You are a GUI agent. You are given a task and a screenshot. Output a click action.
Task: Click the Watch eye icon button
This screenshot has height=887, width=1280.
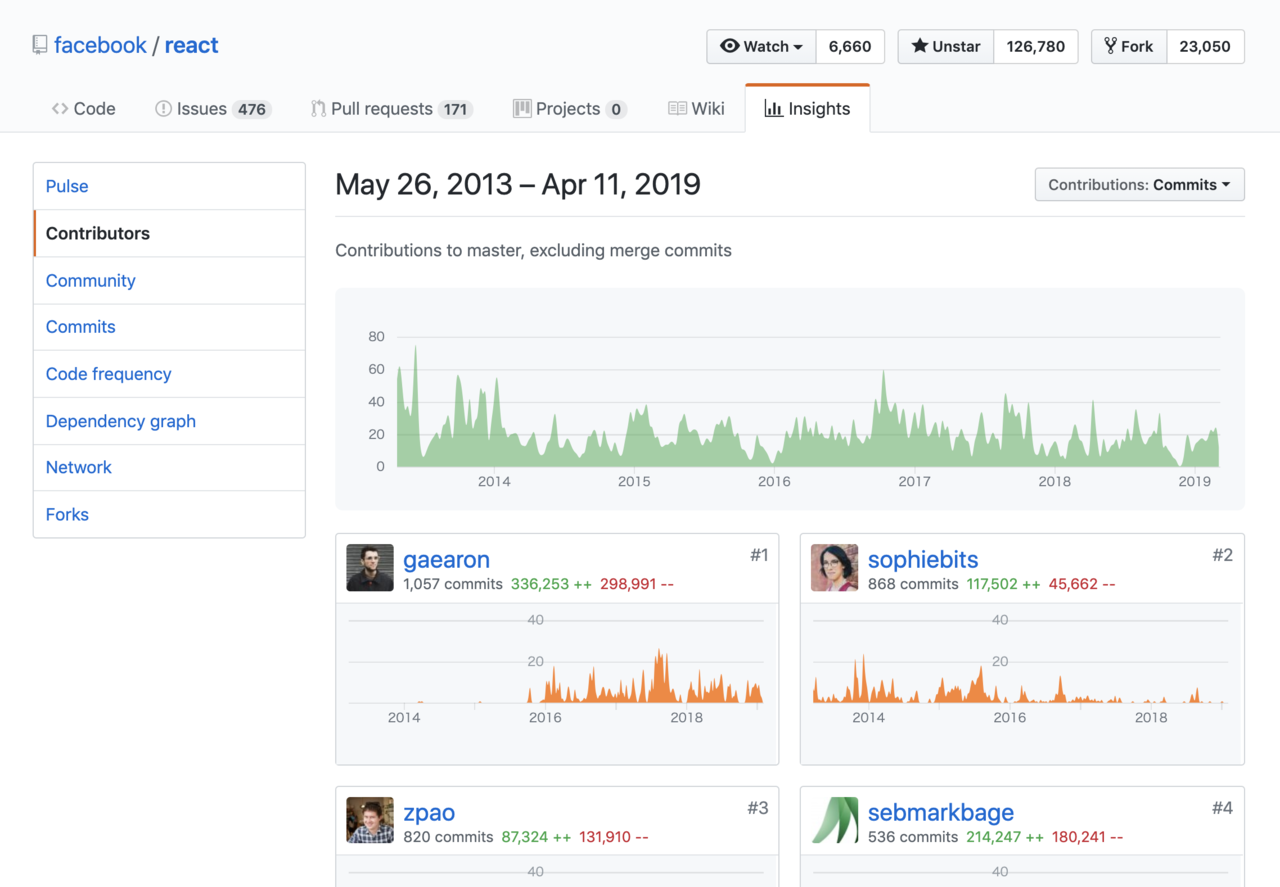click(x=730, y=46)
